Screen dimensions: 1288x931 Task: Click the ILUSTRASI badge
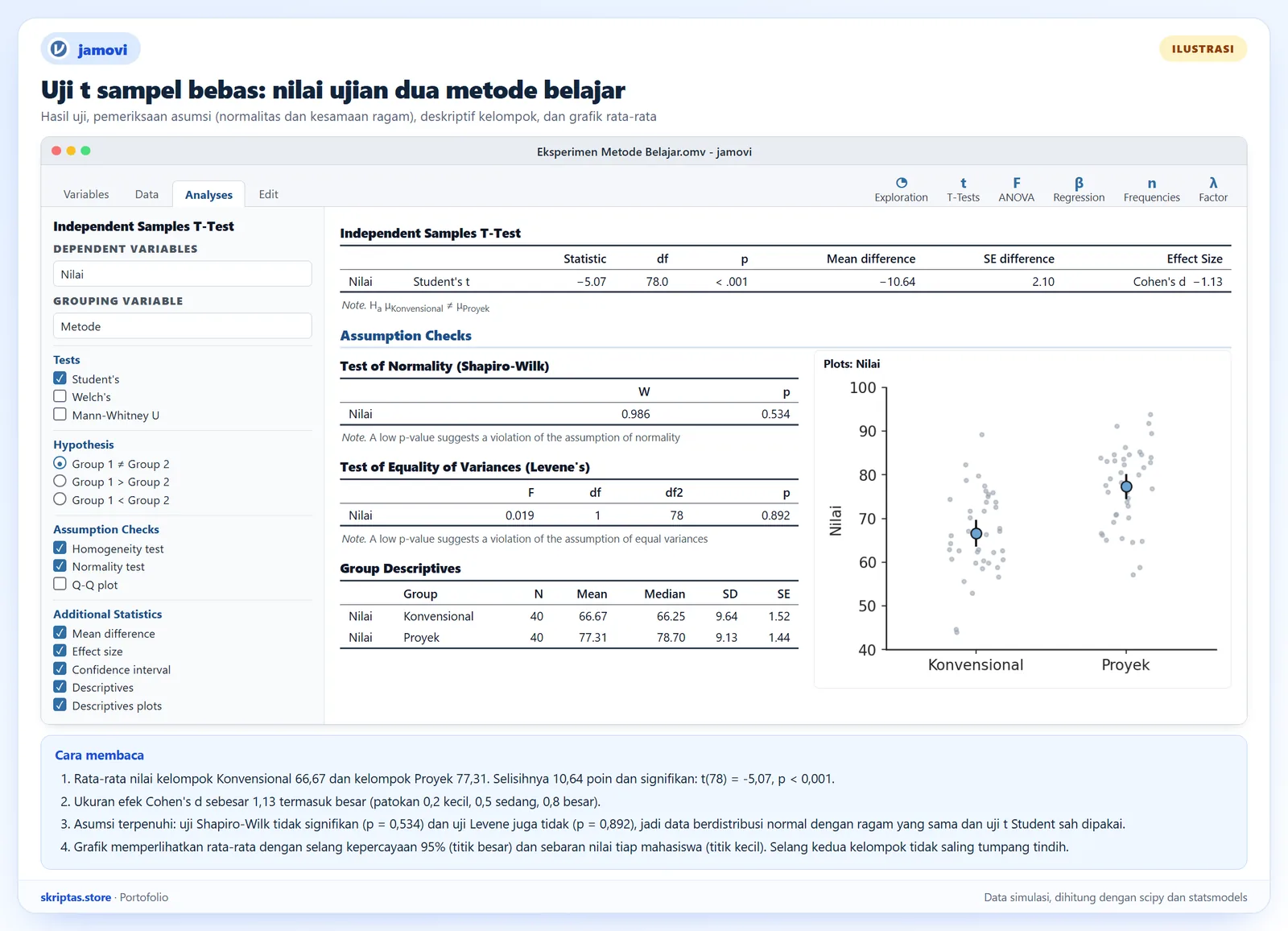[x=1203, y=49]
